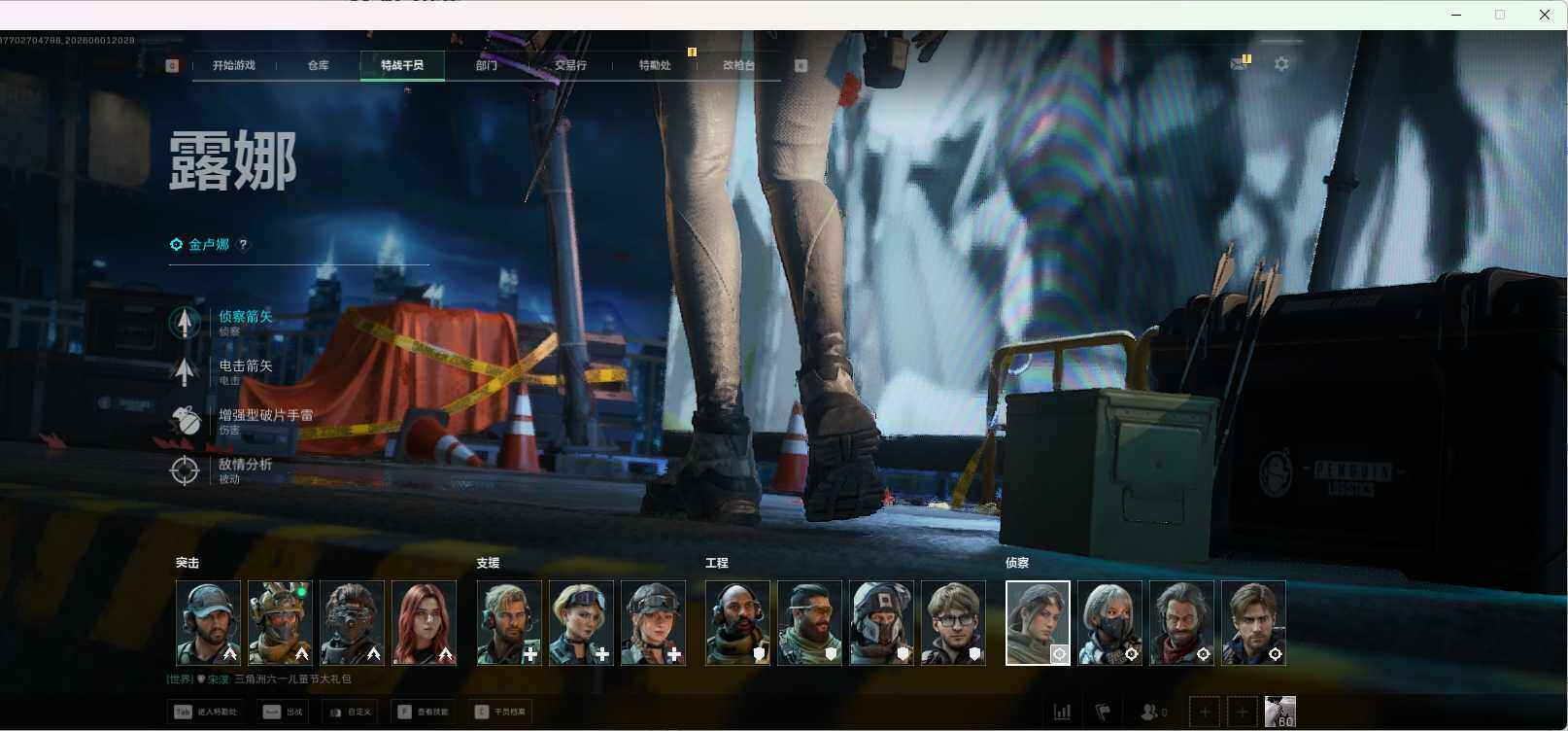Image resolution: width=1568 pixels, height=731 pixels.
Task: Open the mail inbox icon
Action: point(1239,64)
